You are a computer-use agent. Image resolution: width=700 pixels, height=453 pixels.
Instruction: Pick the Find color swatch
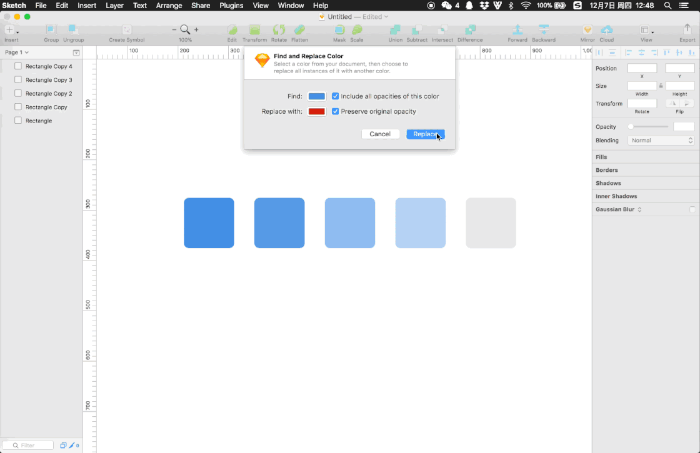coord(317,96)
